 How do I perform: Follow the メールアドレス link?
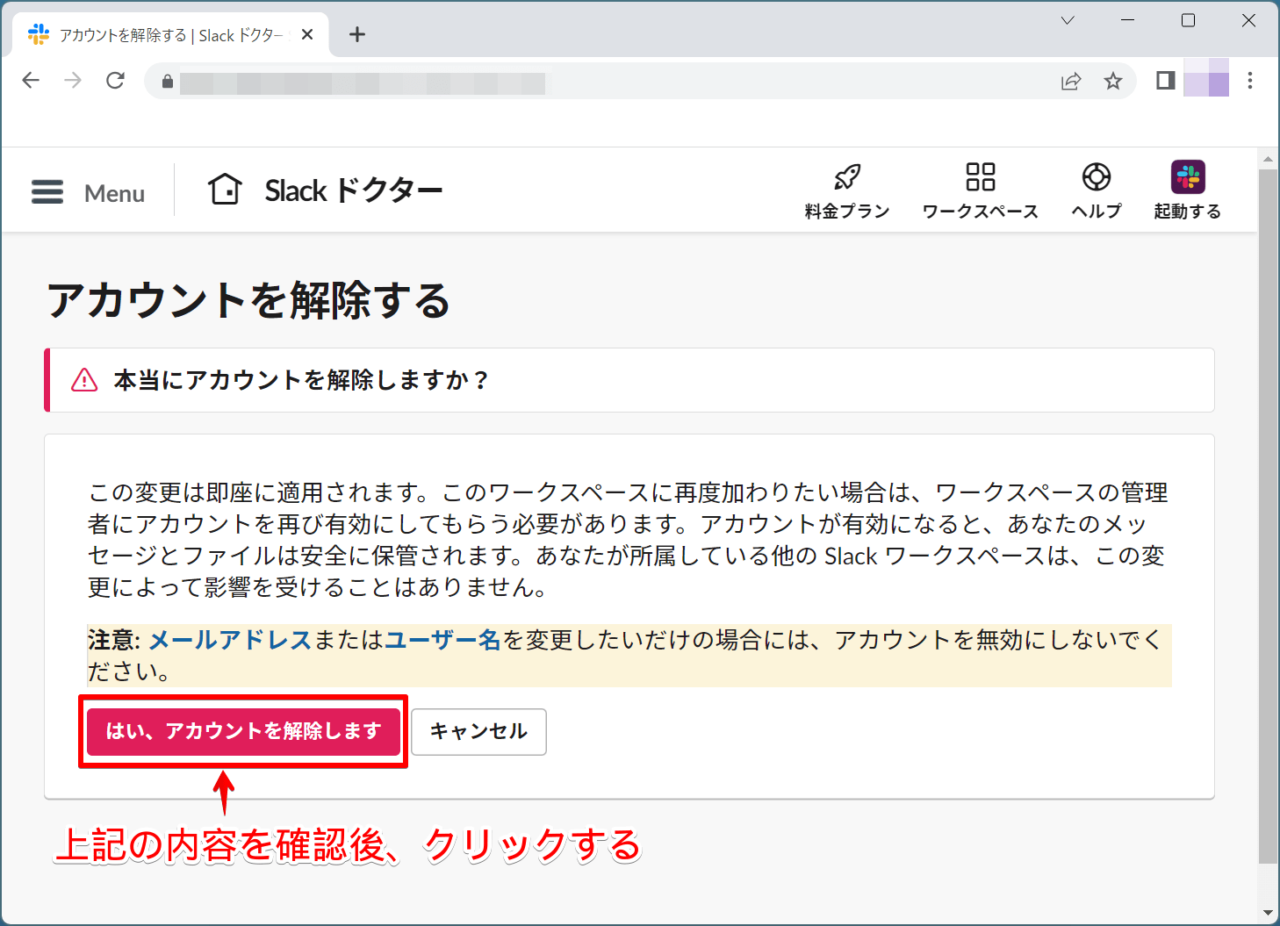click(x=230, y=640)
